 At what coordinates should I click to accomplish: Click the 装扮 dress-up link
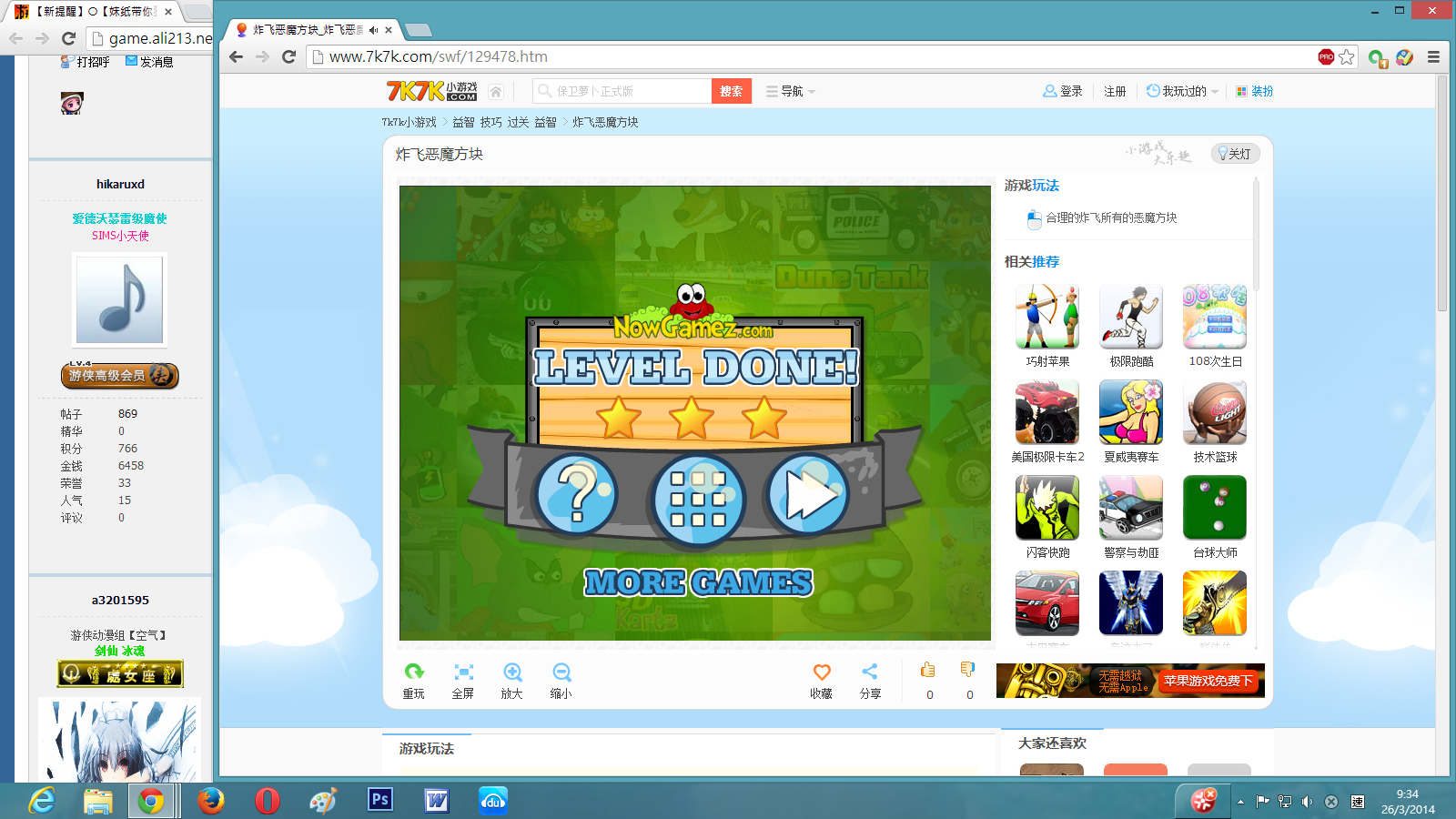[x=1255, y=91]
